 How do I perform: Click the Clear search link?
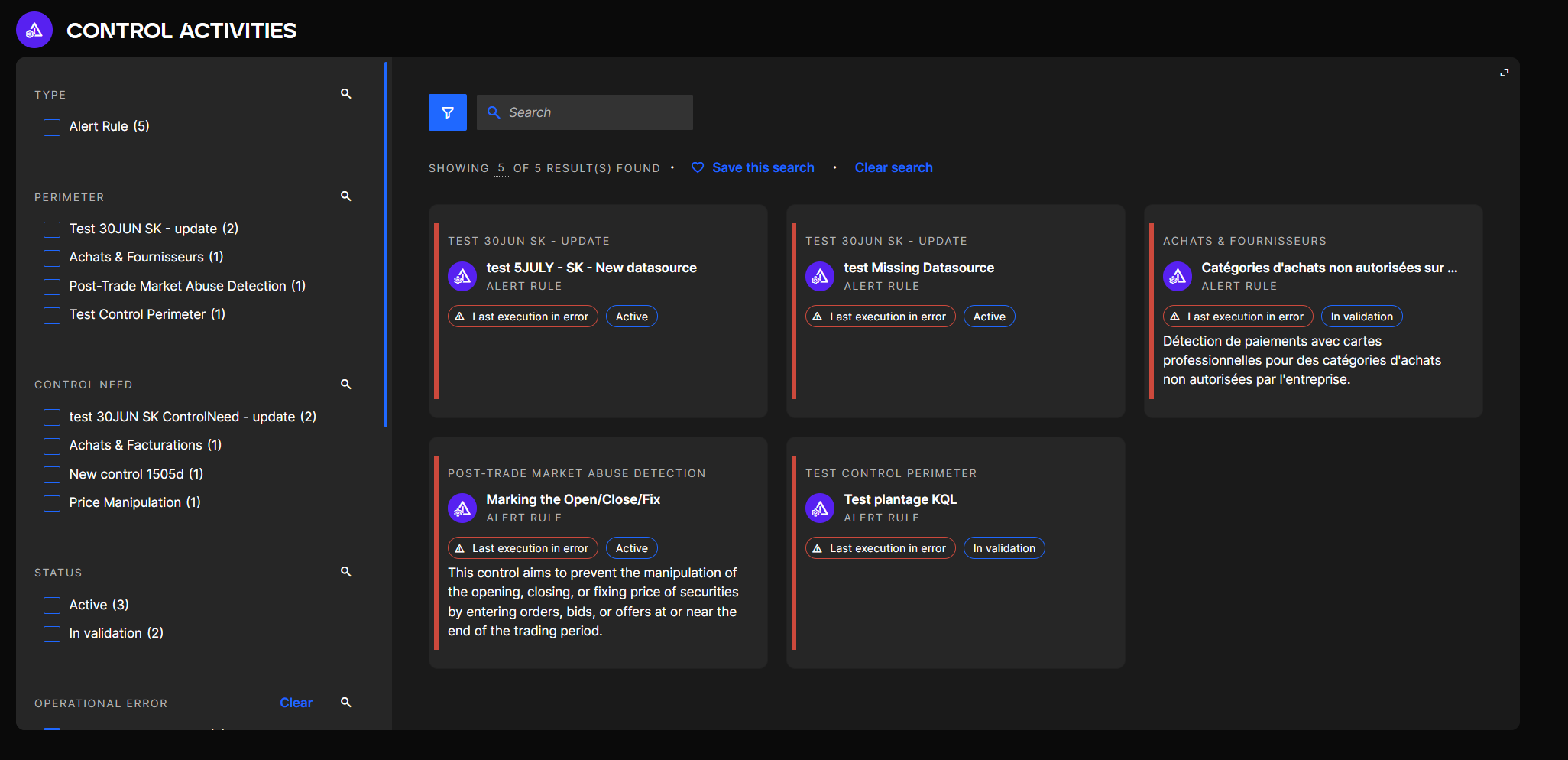[x=893, y=167]
